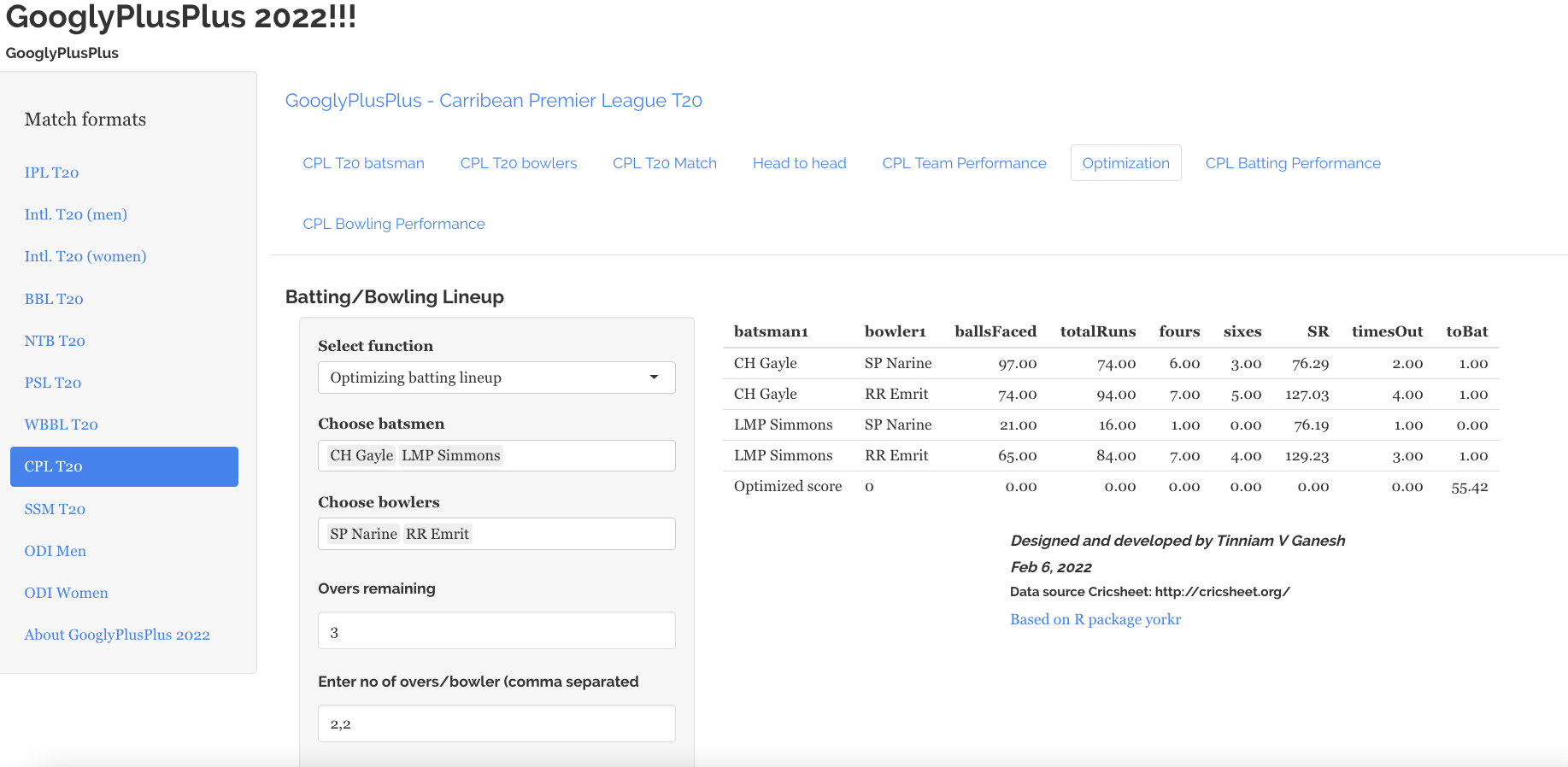Click the GooglyPlusPlus navbar brand title
The width and height of the screenshot is (1568, 767).
click(62, 53)
